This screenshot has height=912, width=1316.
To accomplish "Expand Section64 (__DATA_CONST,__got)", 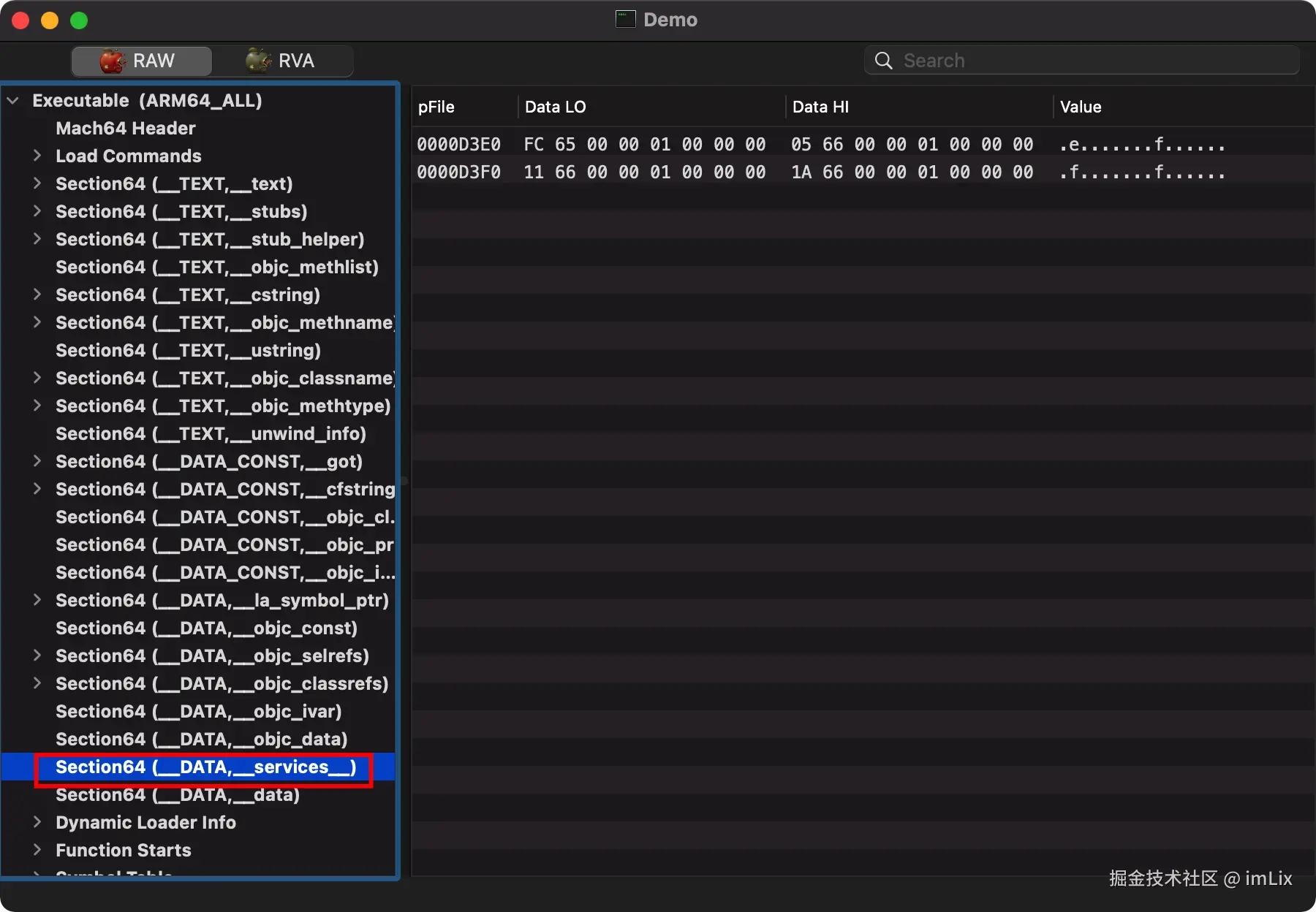I will click(37, 461).
